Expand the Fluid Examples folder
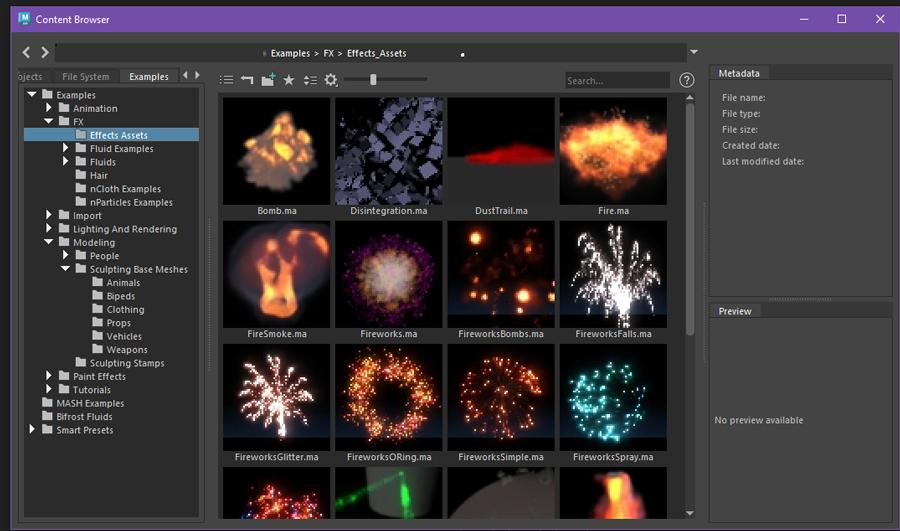 click(65, 148)
